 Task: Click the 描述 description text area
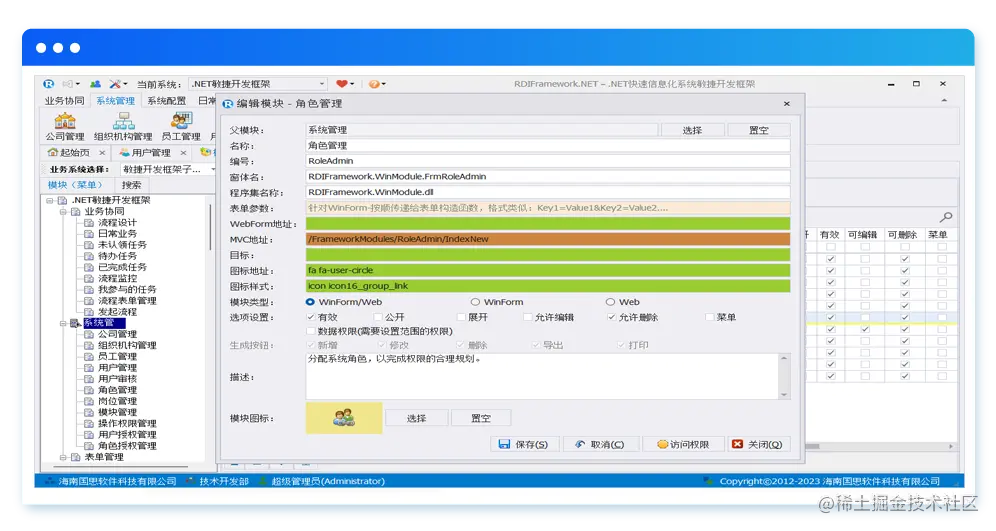(542, 376)
